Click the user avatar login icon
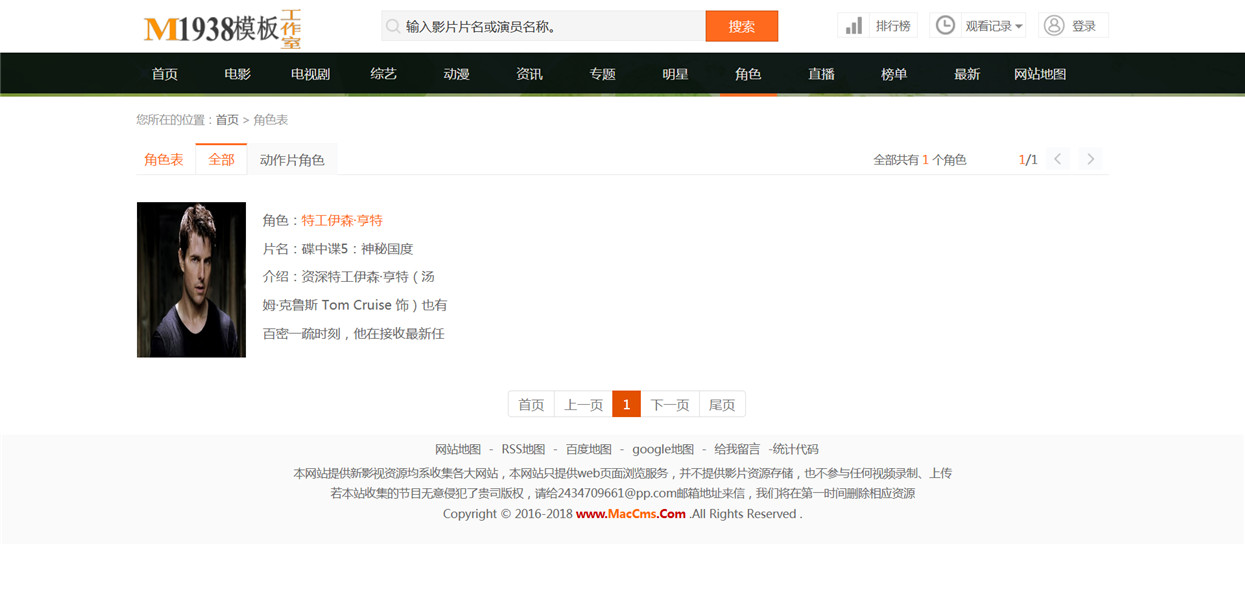The width and height of the screenshot is (1245, 593). click(1054, 26)
